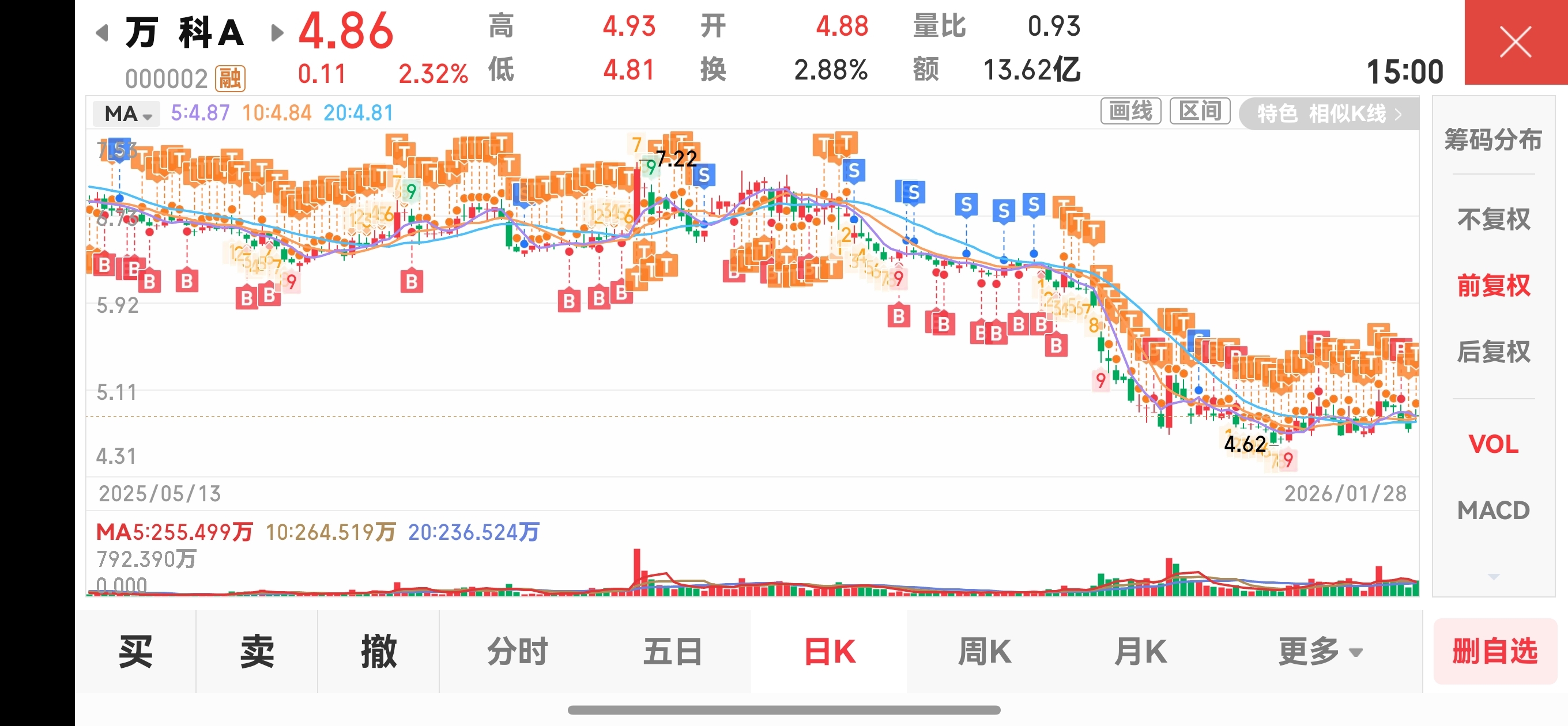Screen dimensions: 1568x726
Task: Expand more indicators arrow below MACD
Action: 1493,576
